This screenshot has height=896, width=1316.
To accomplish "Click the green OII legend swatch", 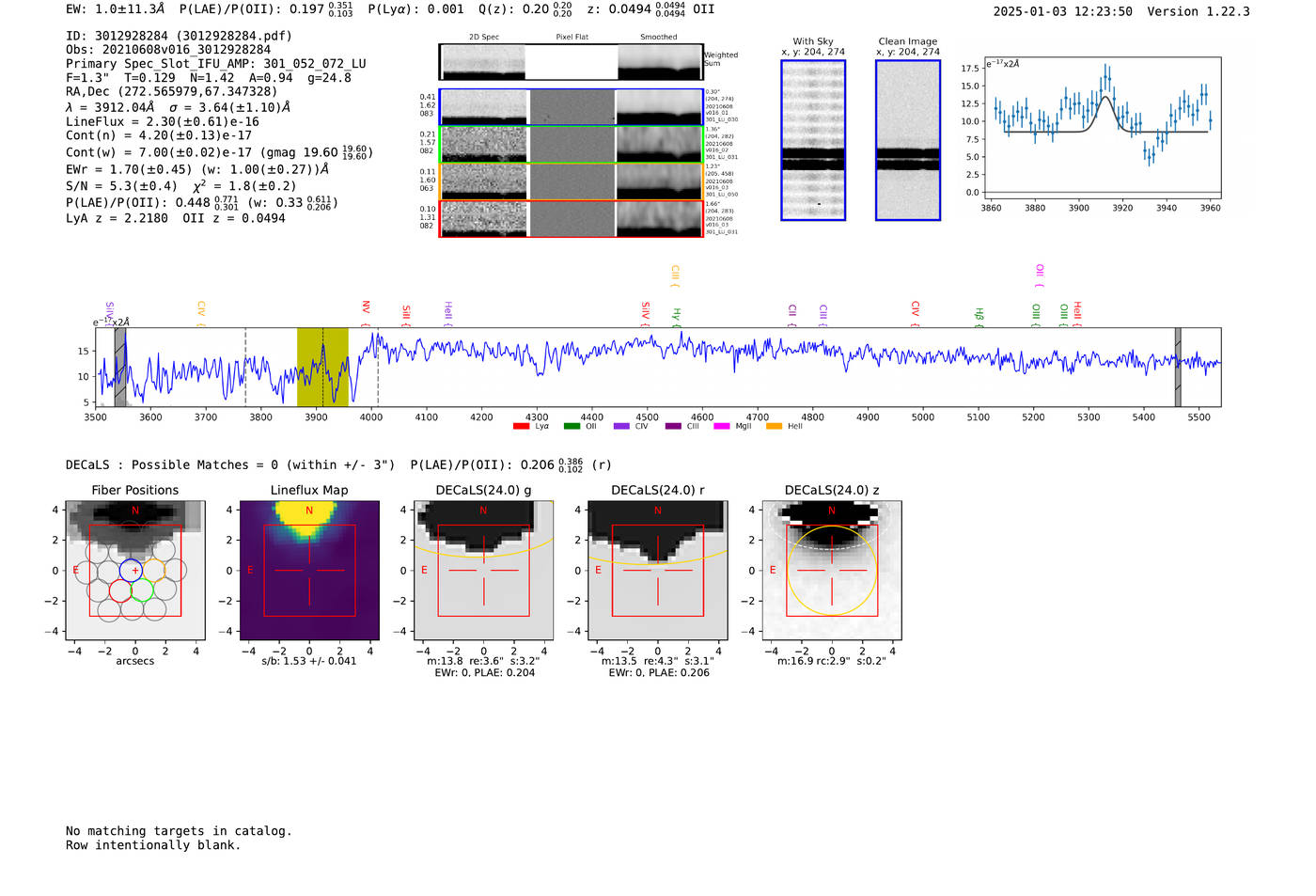I will click(x=572, y=427).
